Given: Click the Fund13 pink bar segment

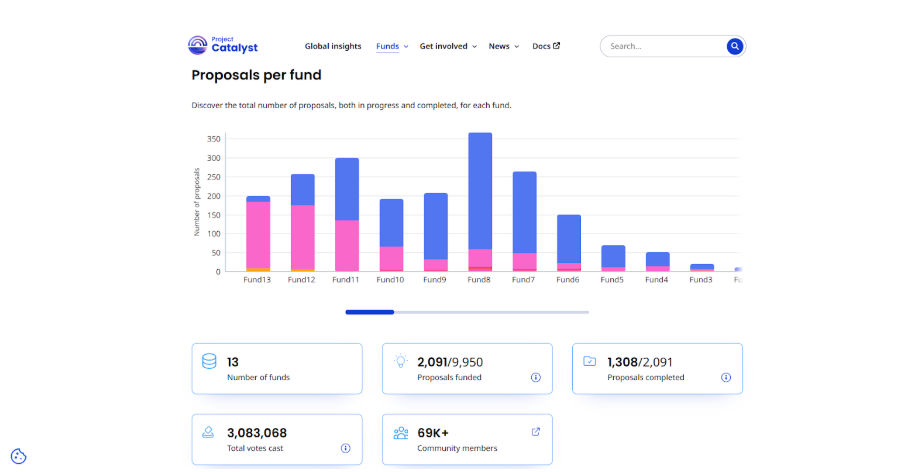Looking at the screenshot, I should click(x=258, y=235).
